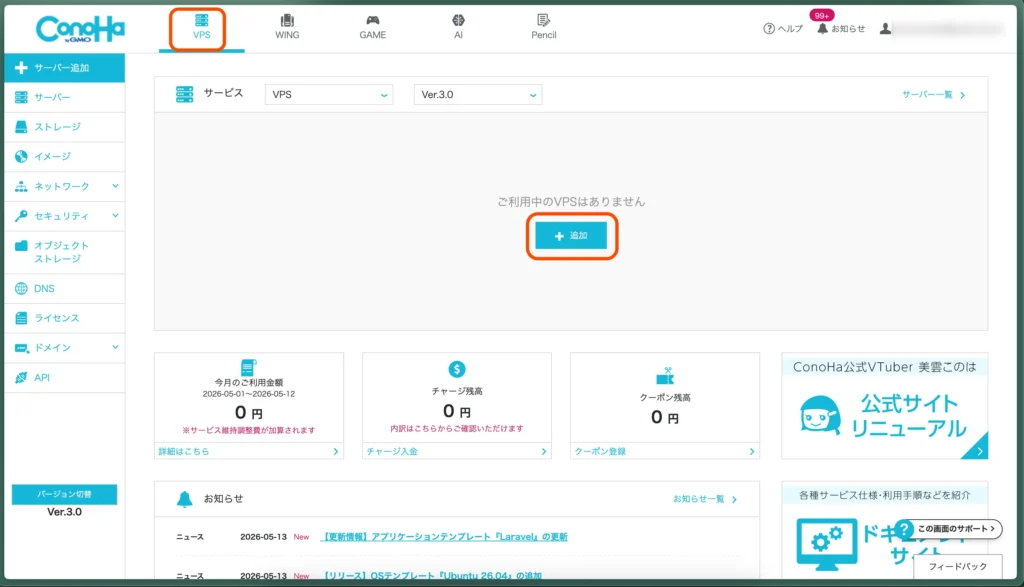
Task: Click サーバー追加 in sidebar
Action: point(64,68)
